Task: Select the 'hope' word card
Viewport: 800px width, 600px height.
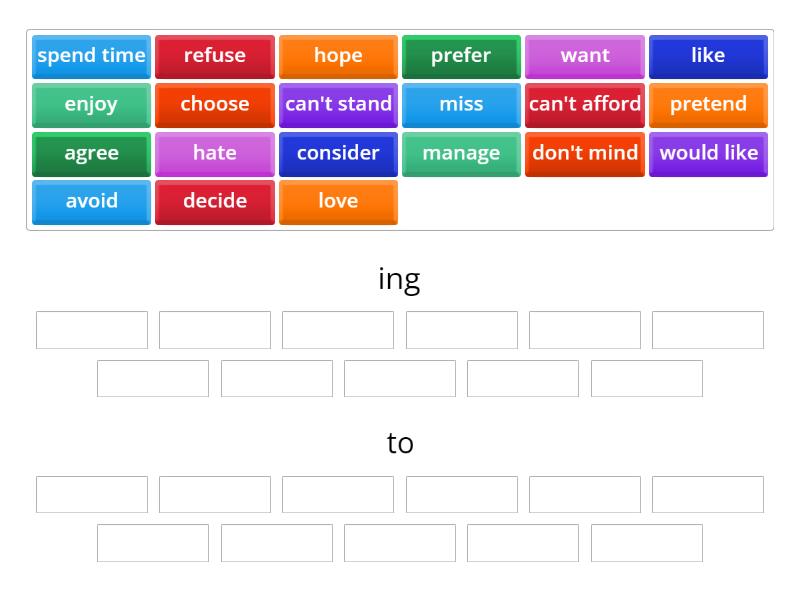Action: point(338,56)
